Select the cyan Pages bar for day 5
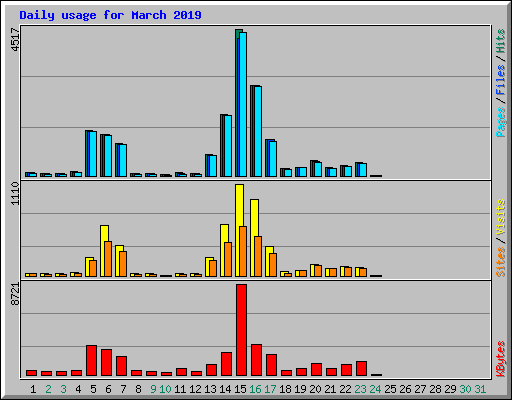Viewport: 512px width, 400px height. point(93,154)
